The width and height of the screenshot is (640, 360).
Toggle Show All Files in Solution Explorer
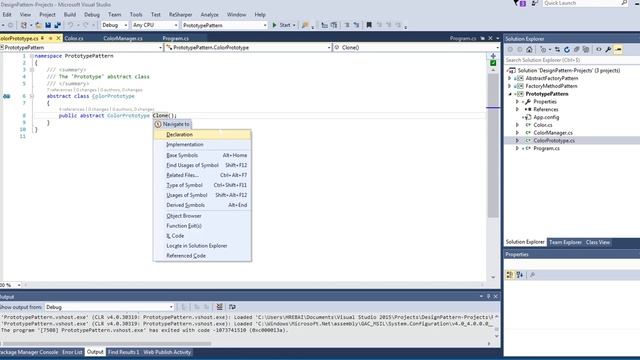(586, 50)
